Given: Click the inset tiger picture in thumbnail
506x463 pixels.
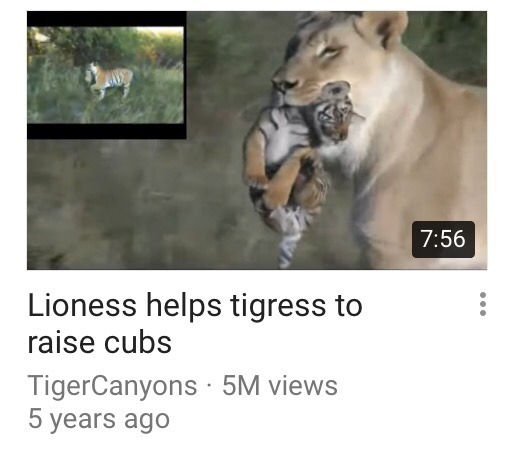Looking at the screenshot, I should click(105, 75).
